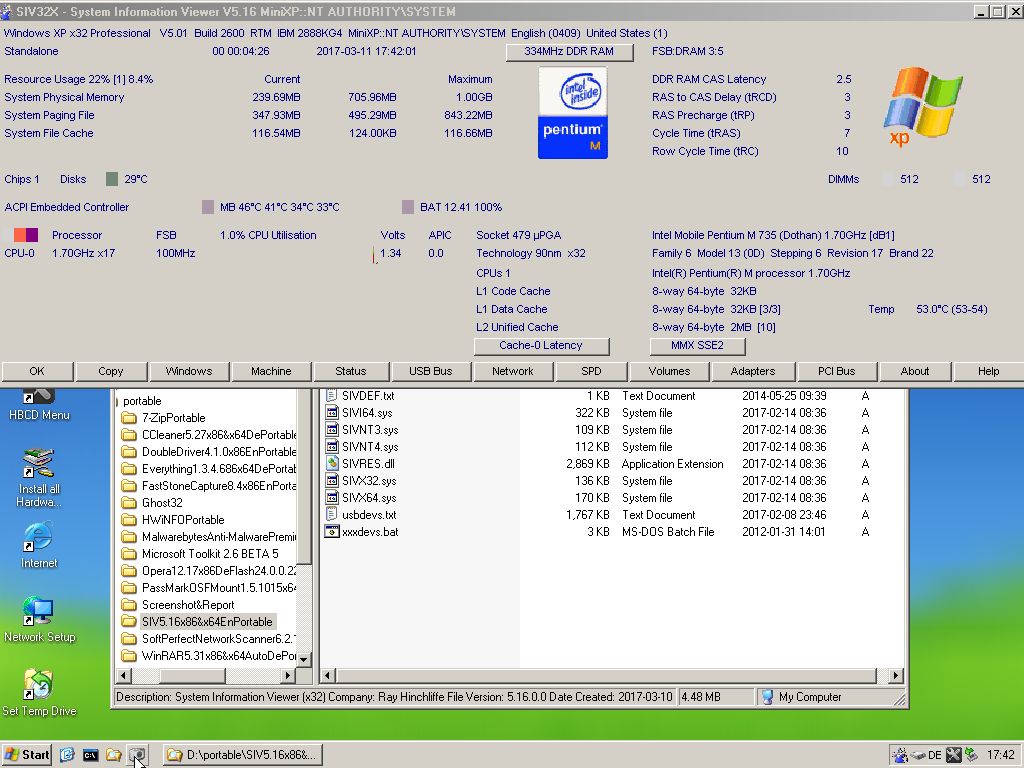Click the folder icon beside 7-ZipPortable
This screenshot has width=1024, height=768.
pos(129,418)
